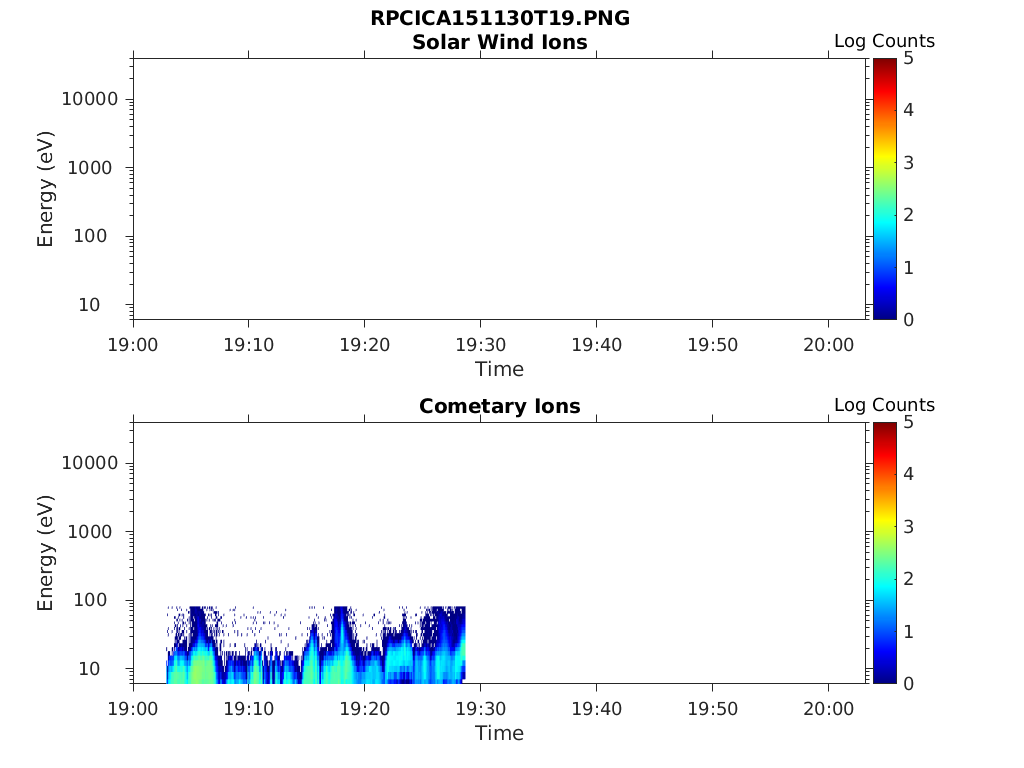This screenshot has height=768, width=1024.
Task: Click the Solar Wind Ions color bar
Action: (884, 189)
